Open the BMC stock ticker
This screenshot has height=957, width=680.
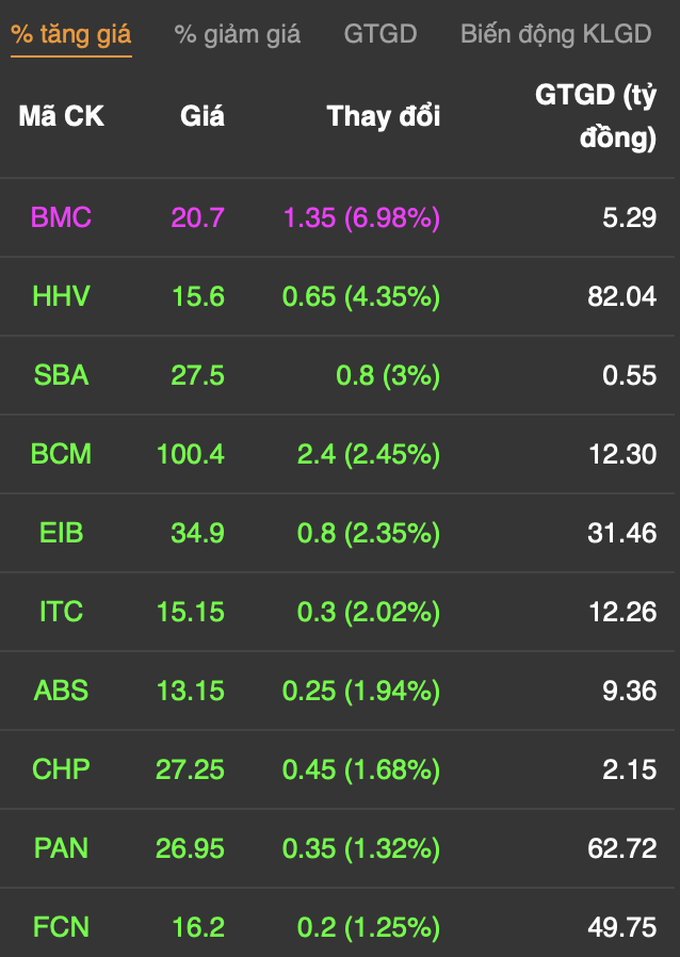pyautogui.click(x=61, y=218)
